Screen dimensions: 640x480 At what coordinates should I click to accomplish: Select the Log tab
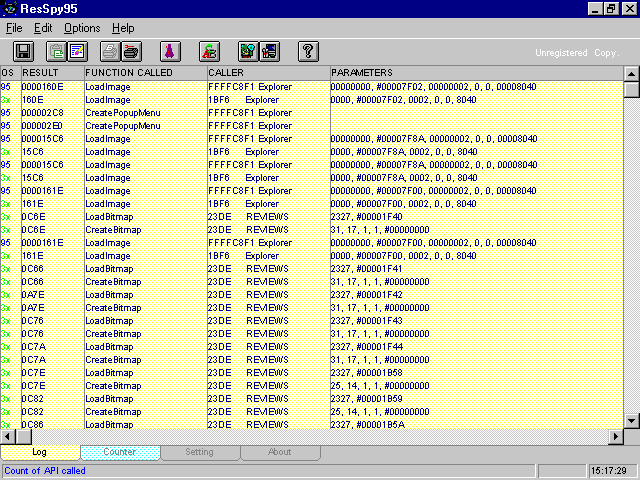tap(40, 452)
